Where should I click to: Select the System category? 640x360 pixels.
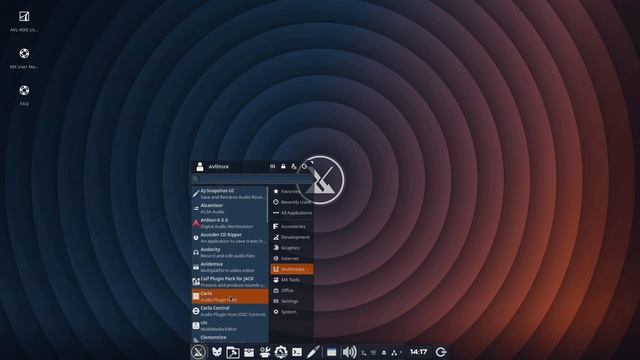[292, 311]
